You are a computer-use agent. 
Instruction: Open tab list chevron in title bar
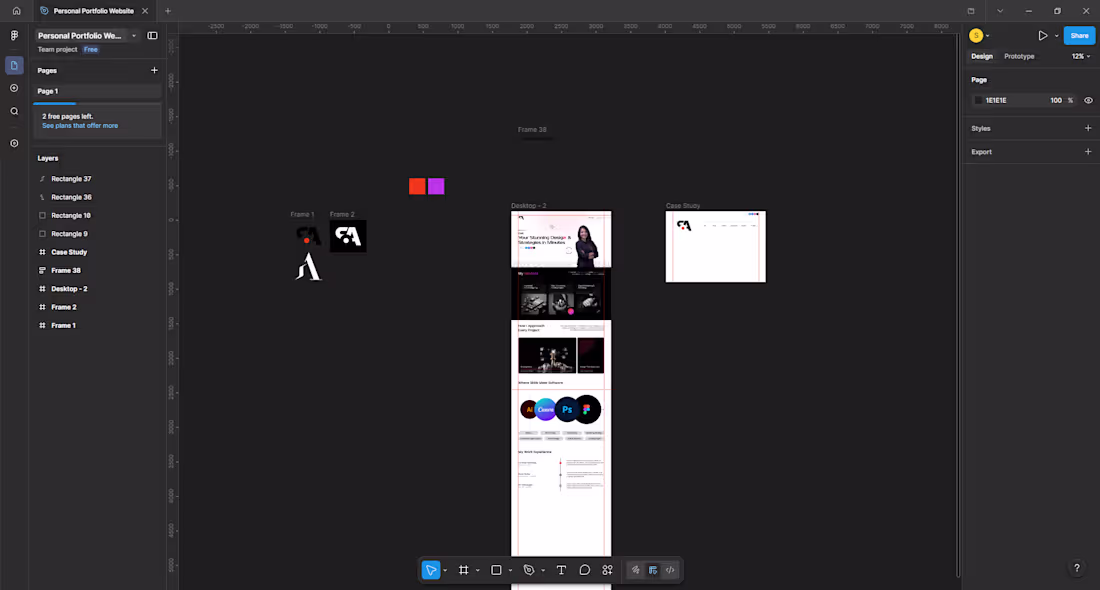tap(1000, 11)
